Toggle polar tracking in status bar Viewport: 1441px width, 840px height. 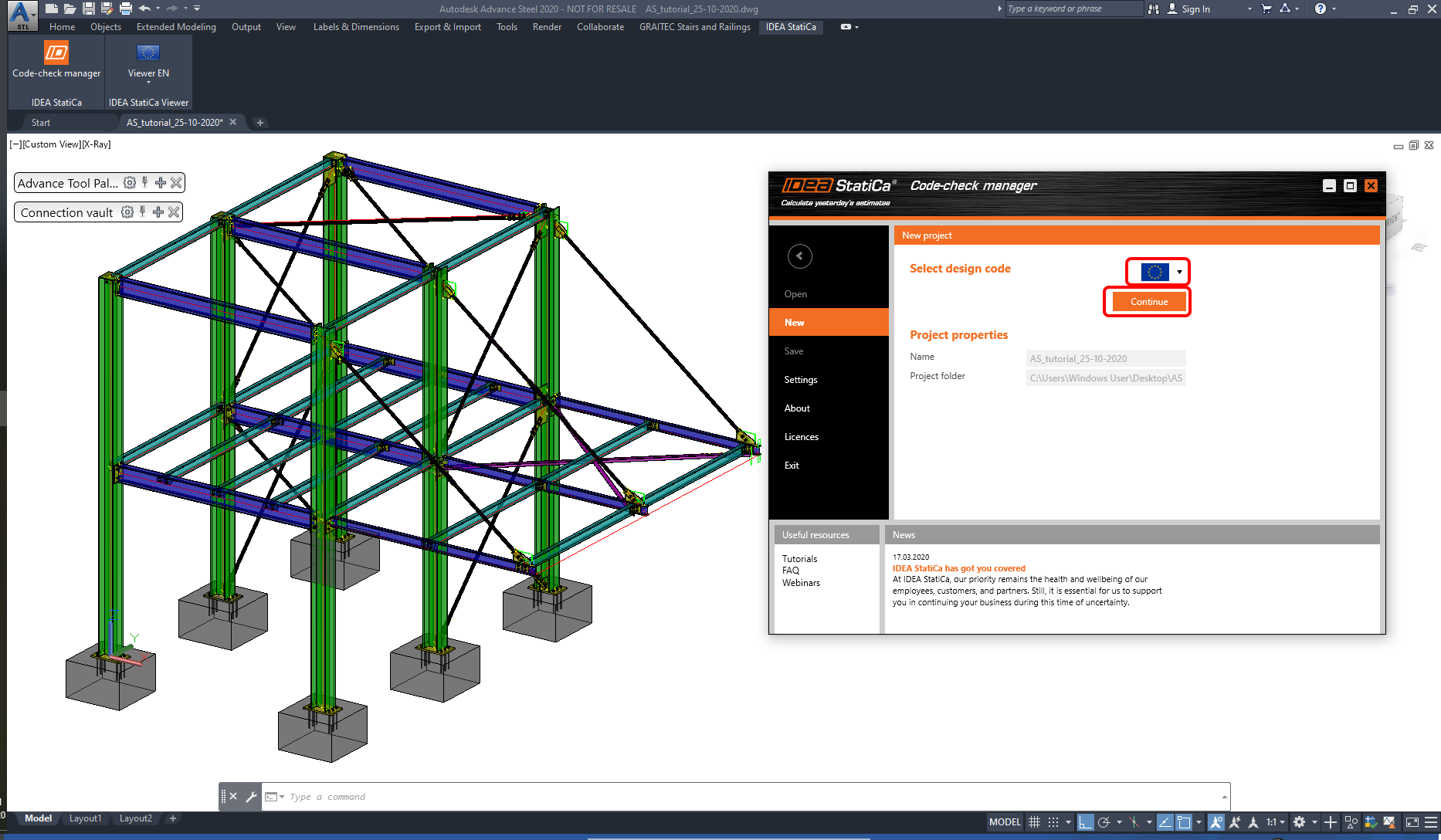tap(1104, 822)
